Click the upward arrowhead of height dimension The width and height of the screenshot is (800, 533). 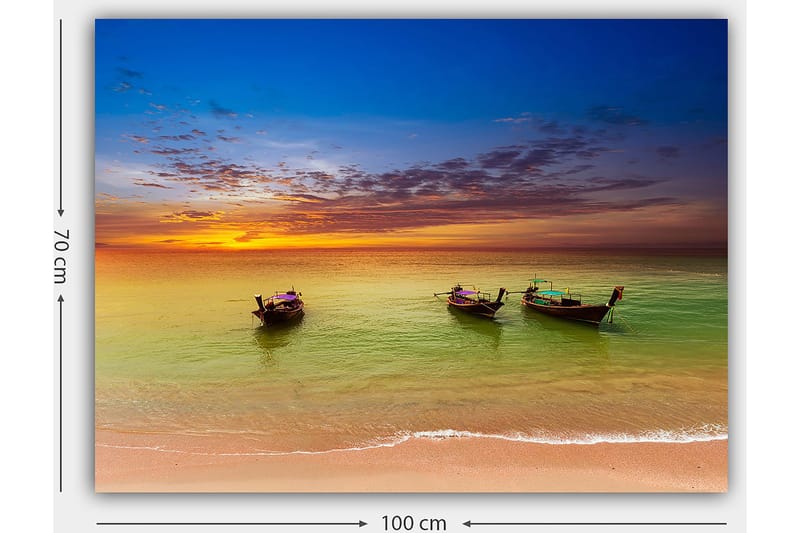pos(61,299)
